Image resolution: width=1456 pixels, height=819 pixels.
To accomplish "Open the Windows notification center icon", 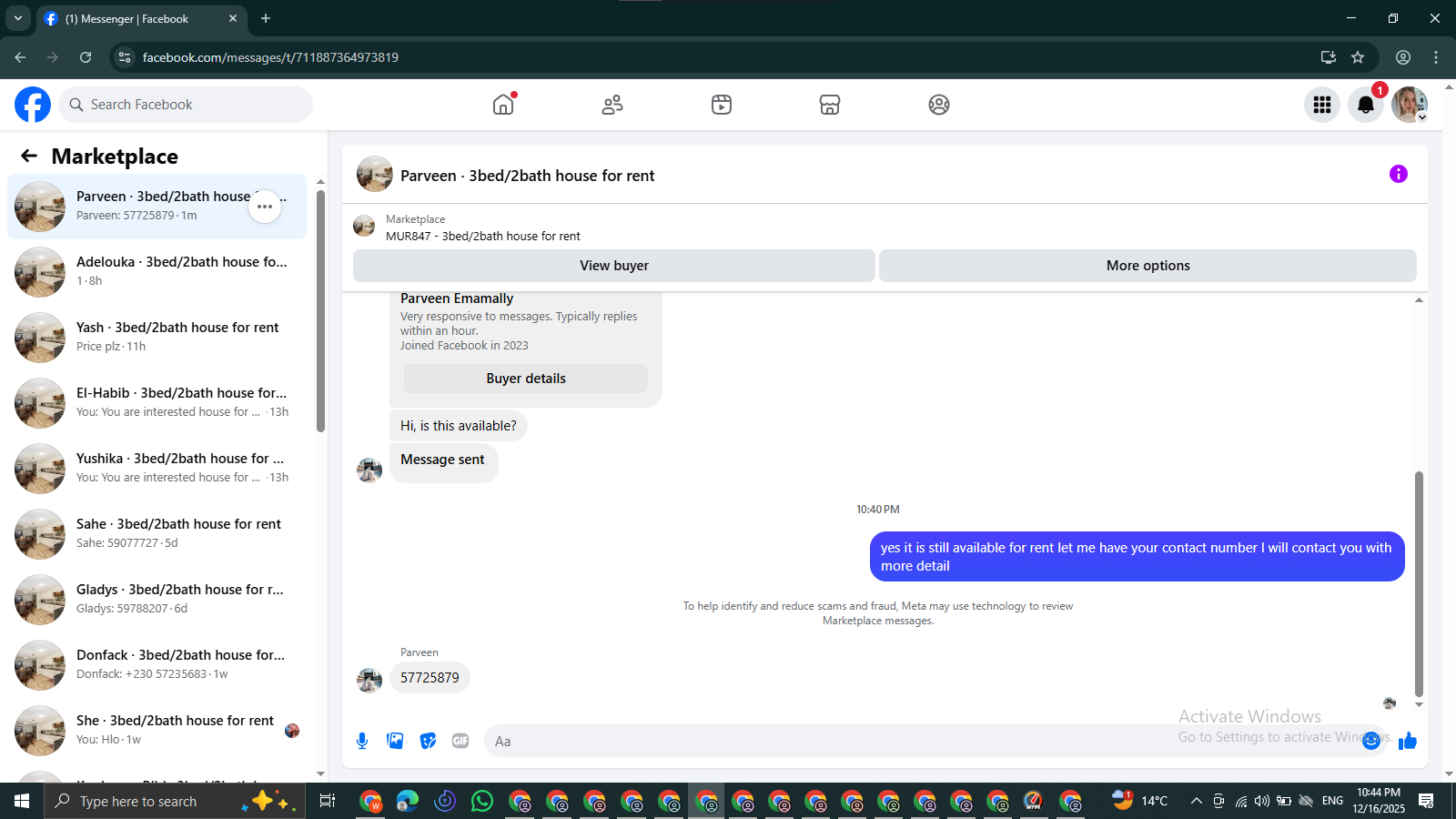I will pyautogui.click(x=1426, y=801).
